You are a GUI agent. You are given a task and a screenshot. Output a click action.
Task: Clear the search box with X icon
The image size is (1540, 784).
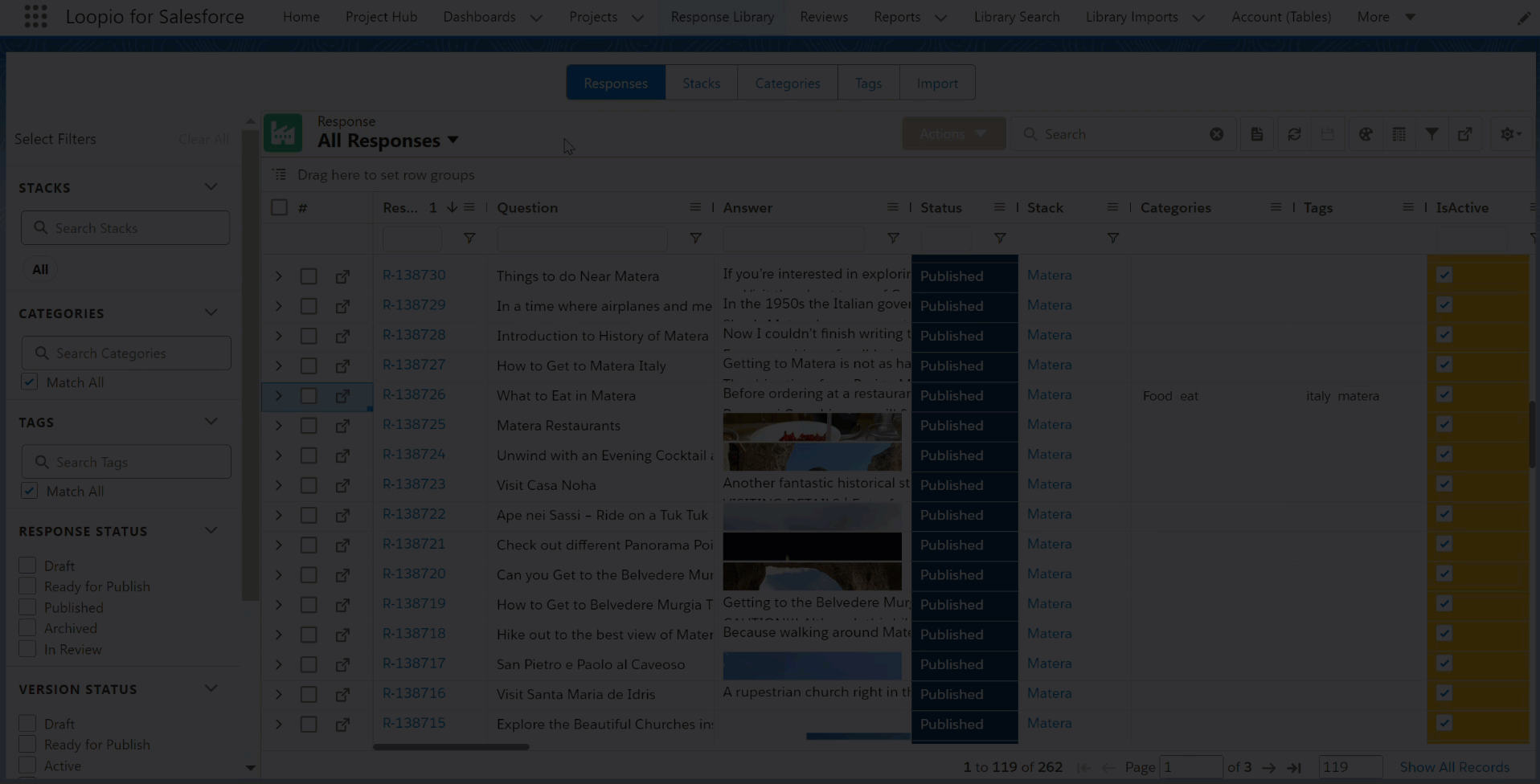pyautogui.click(x=1216, y=134)
